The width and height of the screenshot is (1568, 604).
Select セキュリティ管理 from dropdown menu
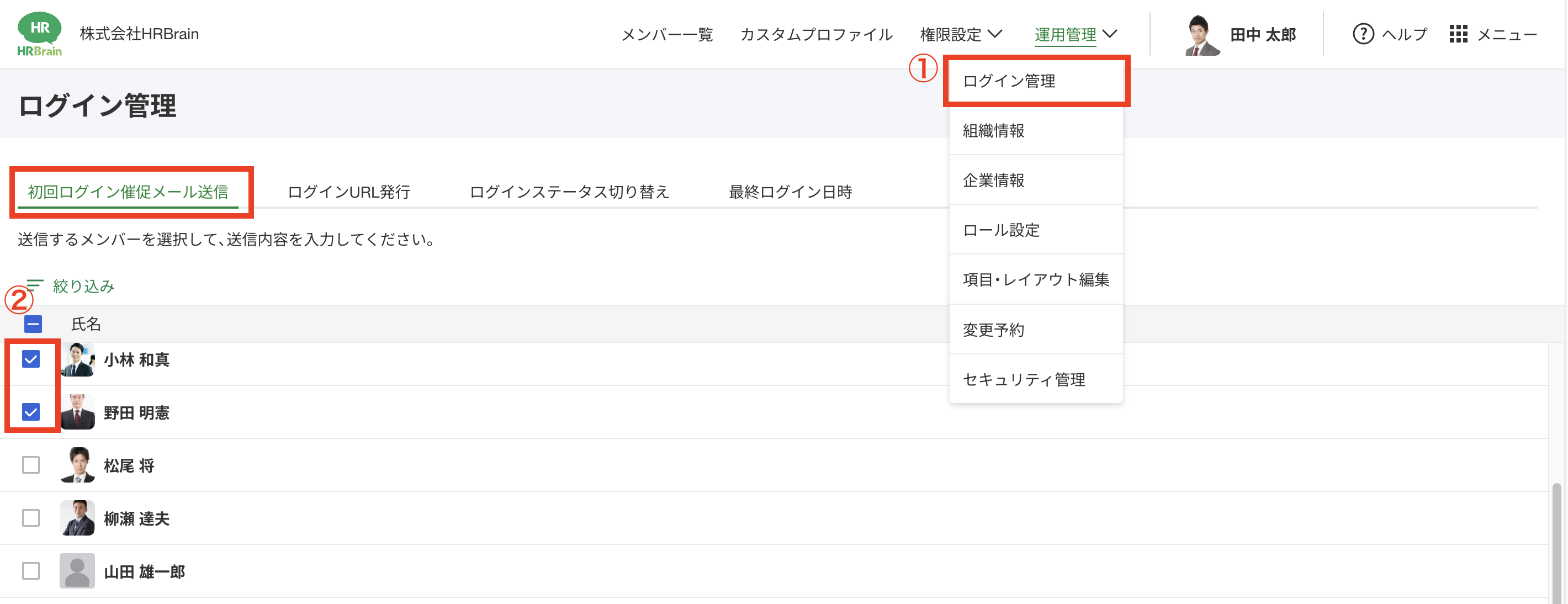click(x=1024, y=379)
